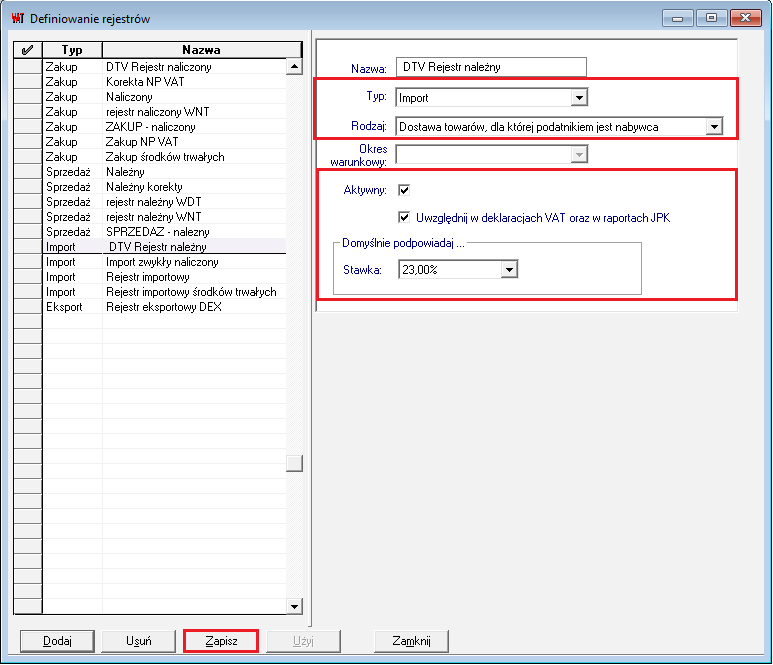Toggle the Aktywny checkbox
This screenshot has height=665, width=773.
click(404, 190)
